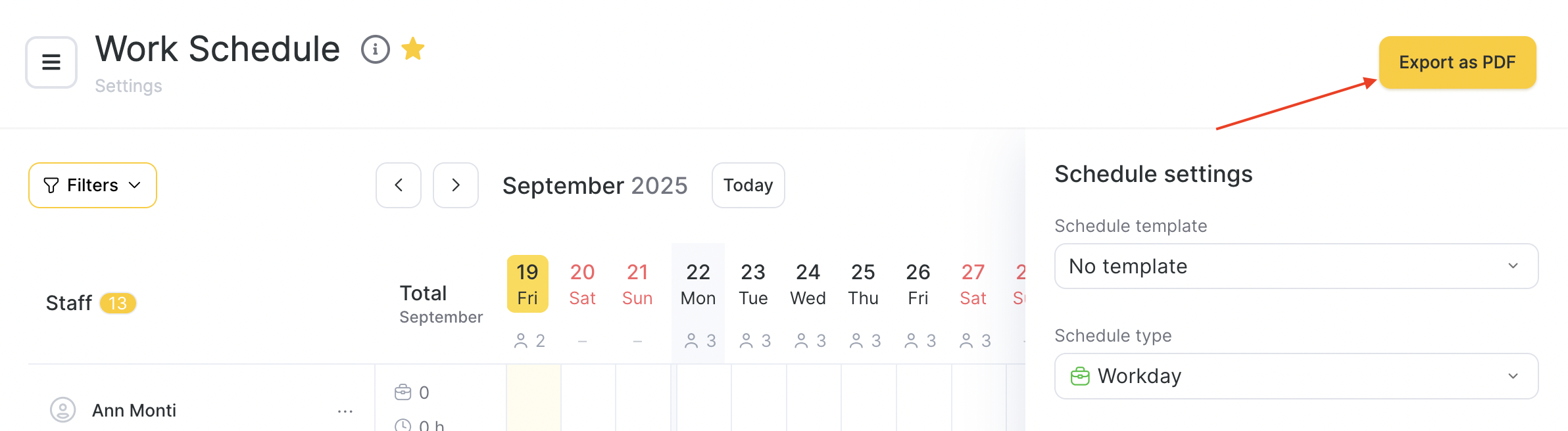
Task: Select Friday 19 date header
Action: [x=527, y=284]
